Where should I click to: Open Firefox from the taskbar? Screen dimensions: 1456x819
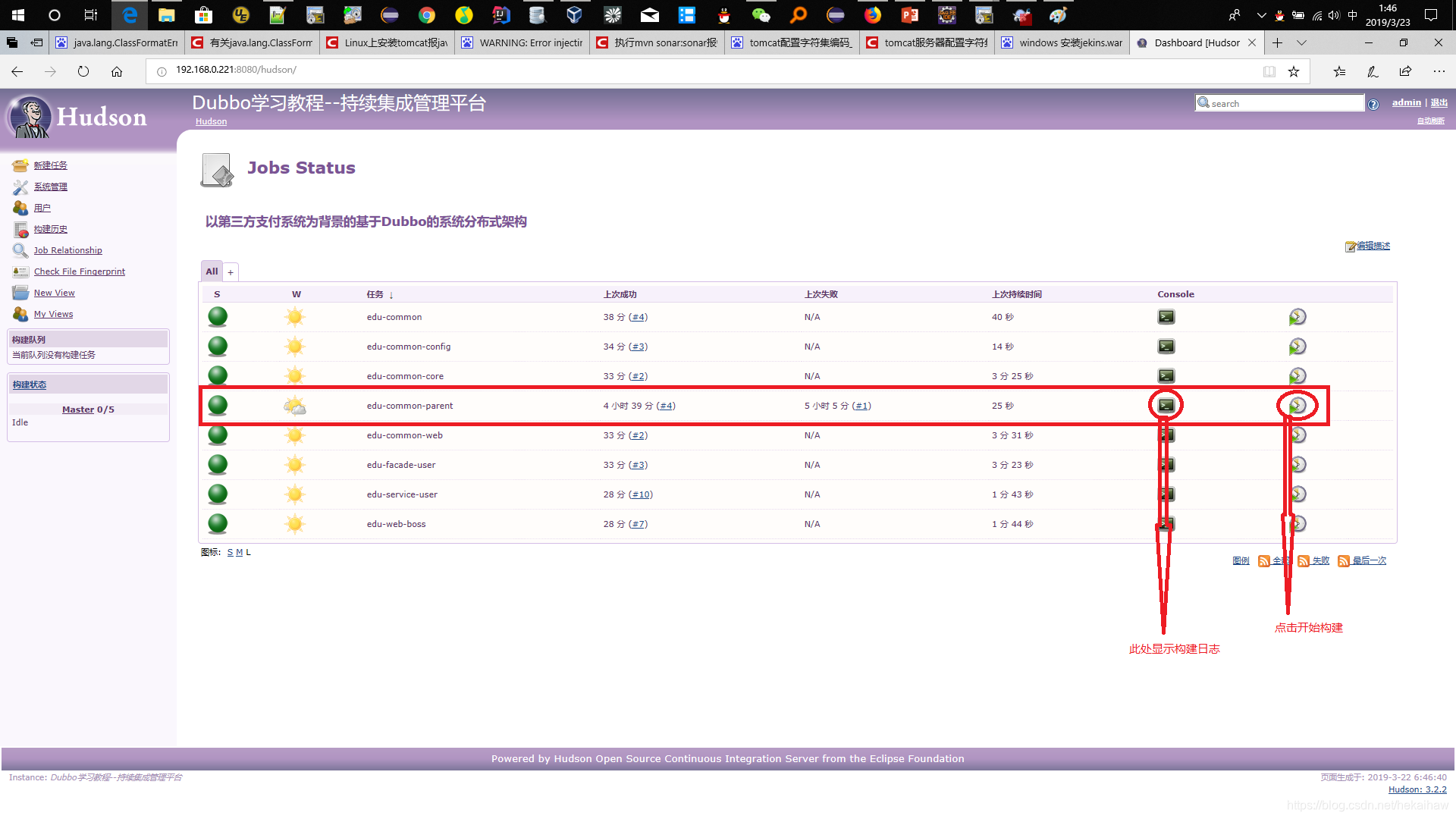[x=873, y=14]
